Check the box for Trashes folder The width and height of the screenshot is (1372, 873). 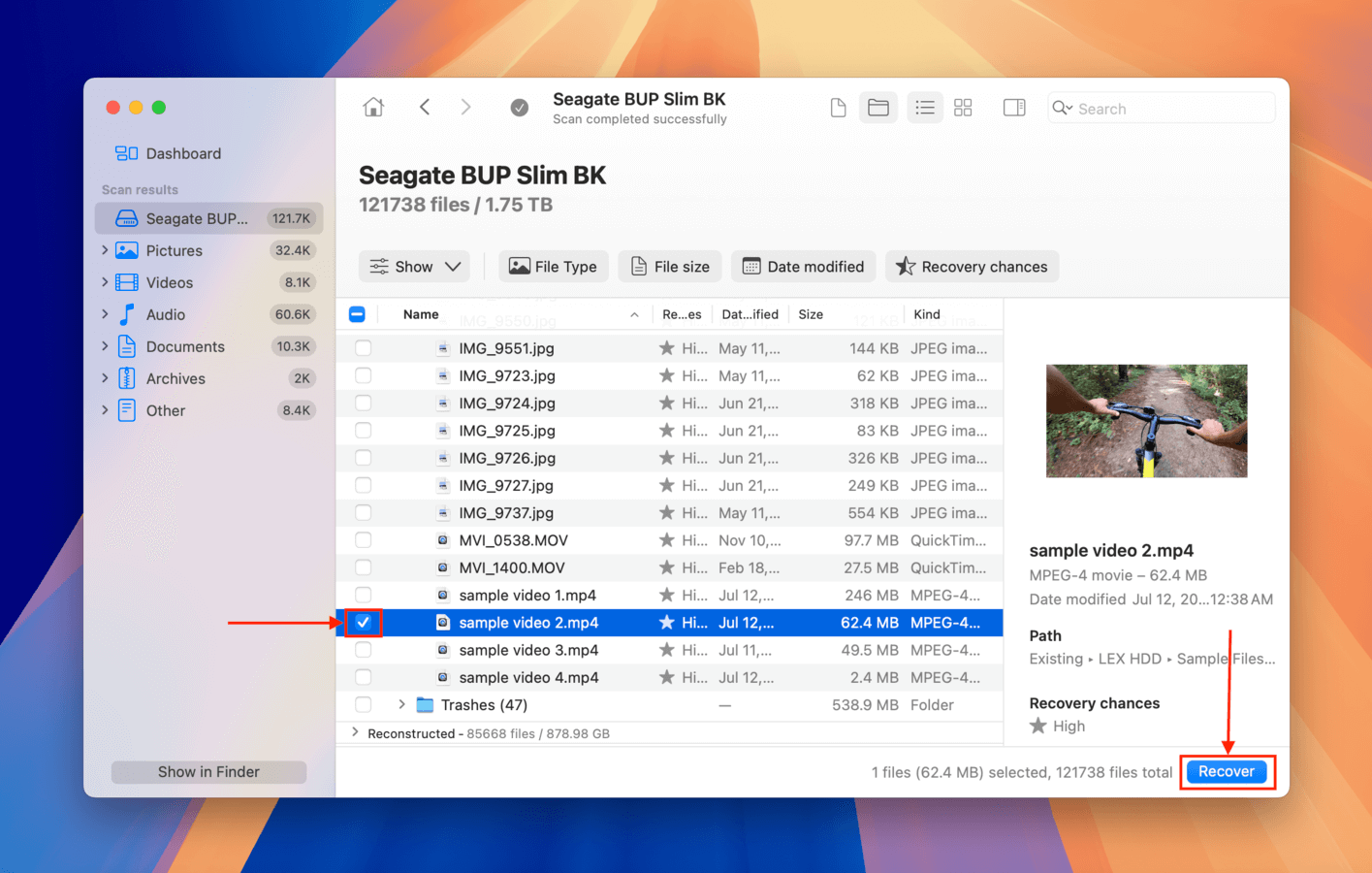click(x=363, y=705)
